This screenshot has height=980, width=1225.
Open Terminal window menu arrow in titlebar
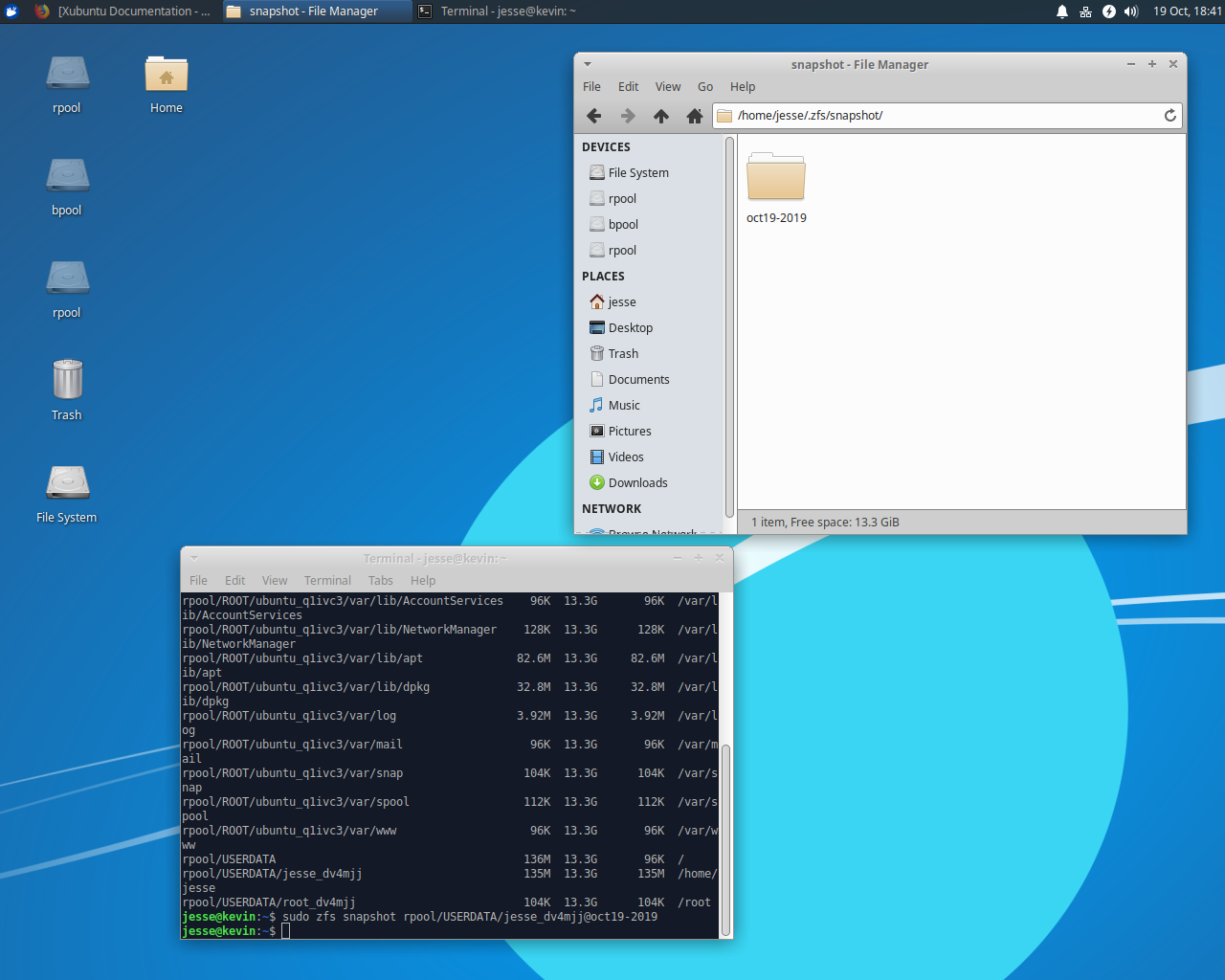pos(193,558)
